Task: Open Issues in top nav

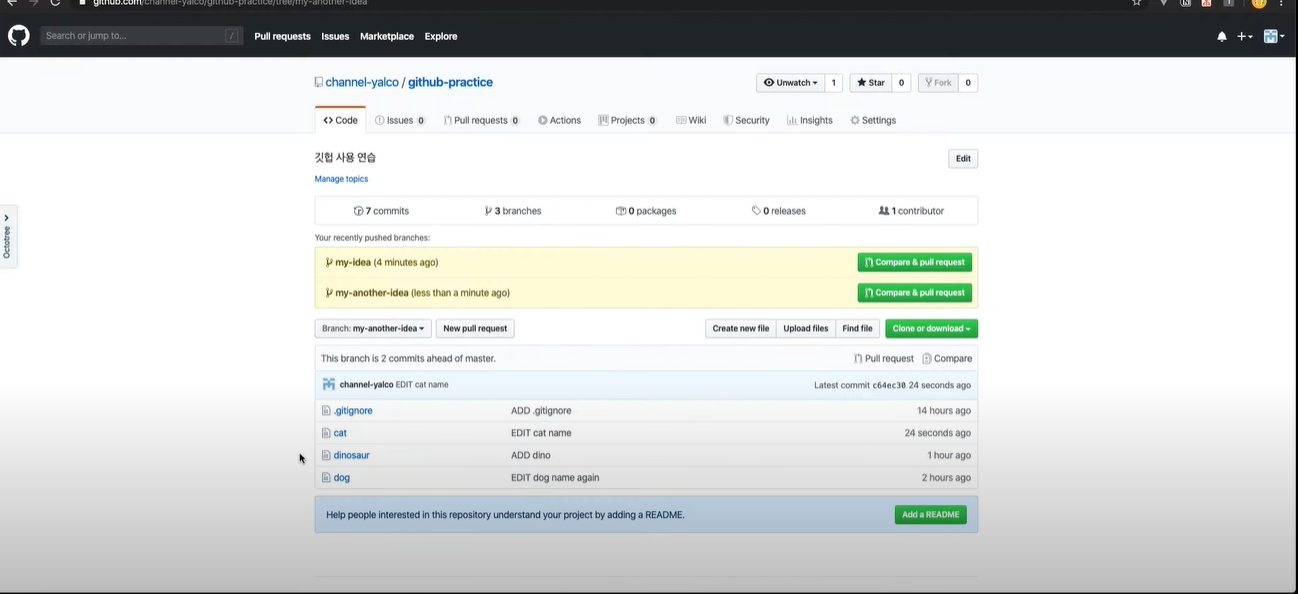Action: point(335,37)
